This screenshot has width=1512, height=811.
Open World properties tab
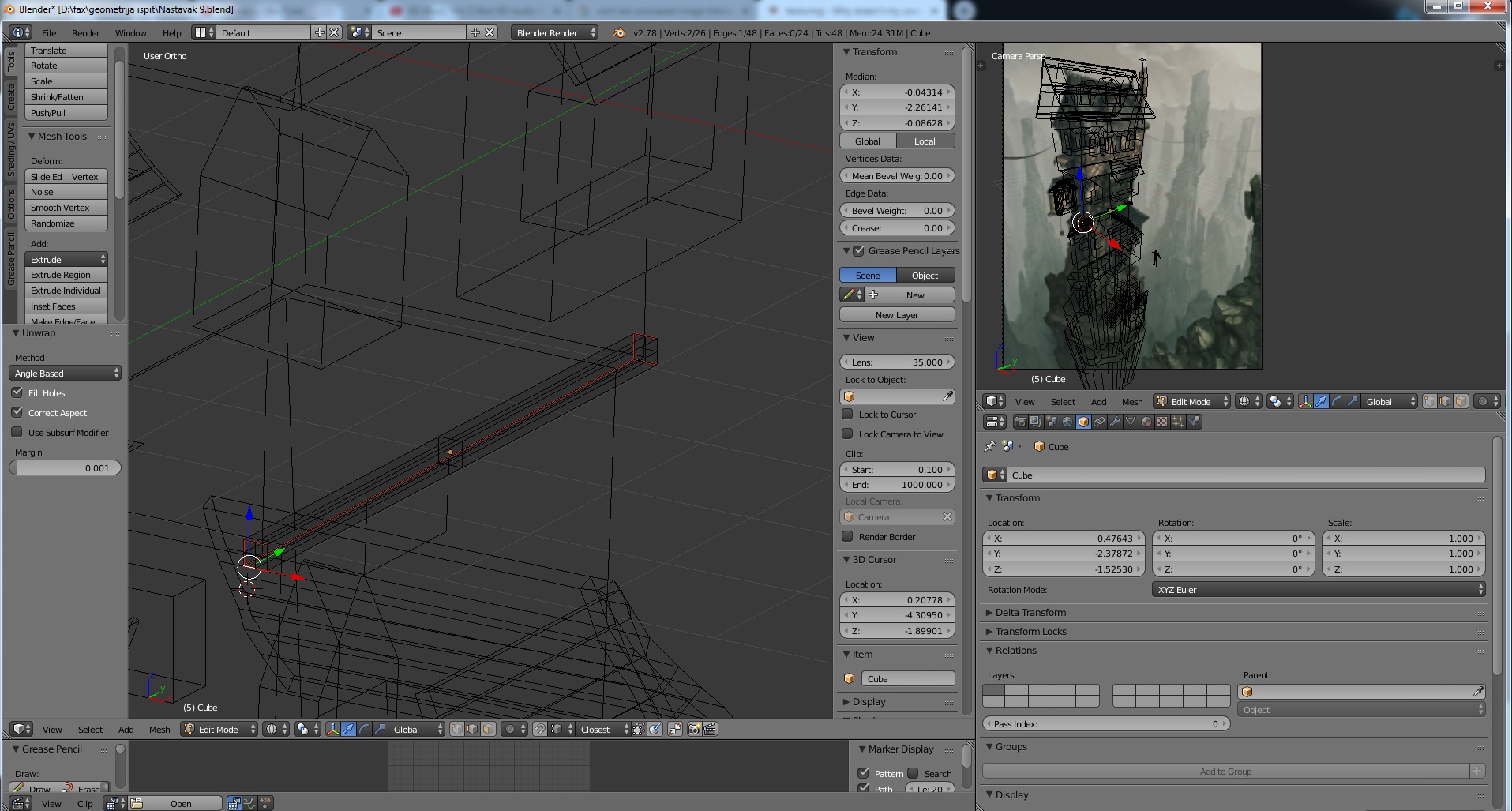click(x=1067, y=422)
